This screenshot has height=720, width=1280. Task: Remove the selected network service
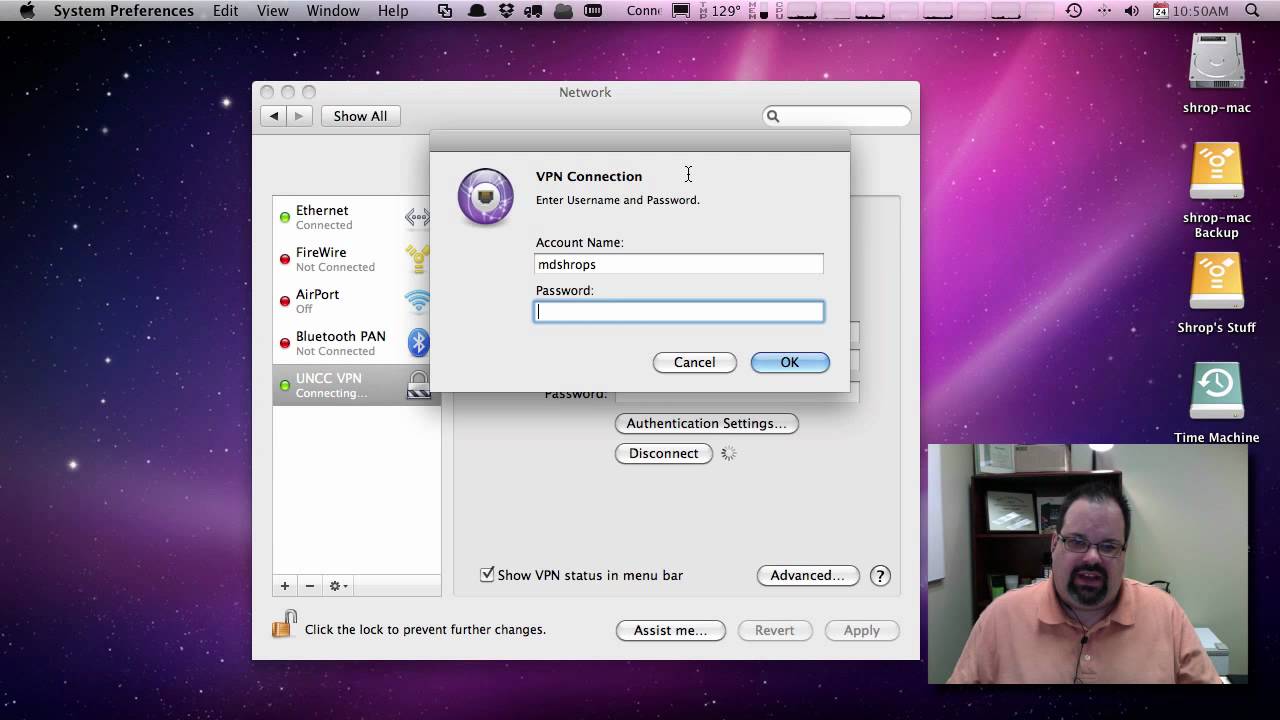(309, 586)
